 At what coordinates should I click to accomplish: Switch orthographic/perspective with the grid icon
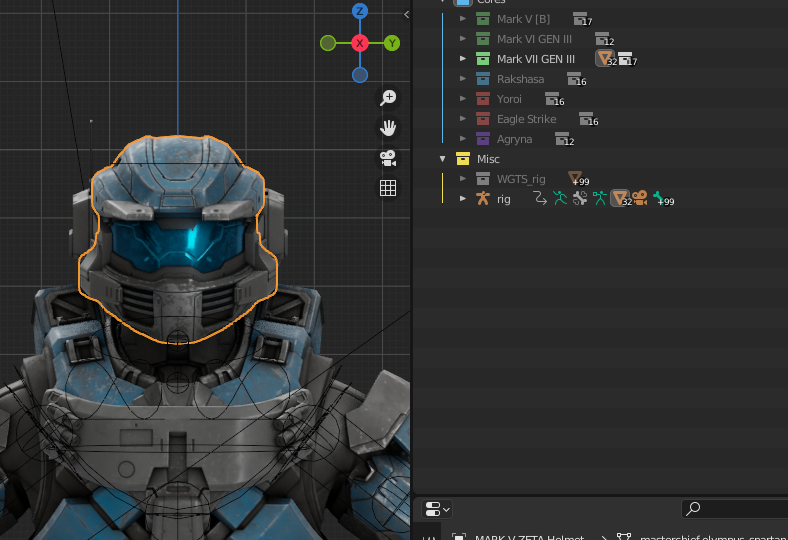pyautogui.click(x=388, y=188)
